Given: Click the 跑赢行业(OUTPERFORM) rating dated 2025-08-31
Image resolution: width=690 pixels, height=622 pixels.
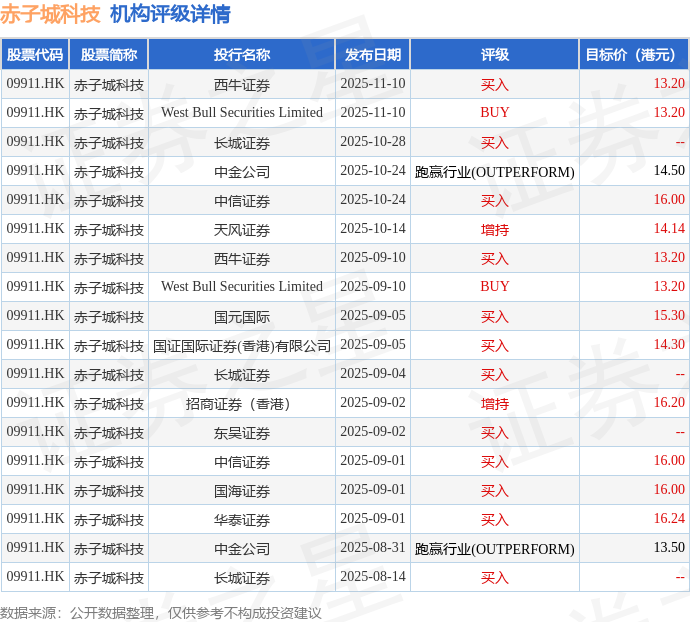Looking at the screenshot, I should [495, 549].
